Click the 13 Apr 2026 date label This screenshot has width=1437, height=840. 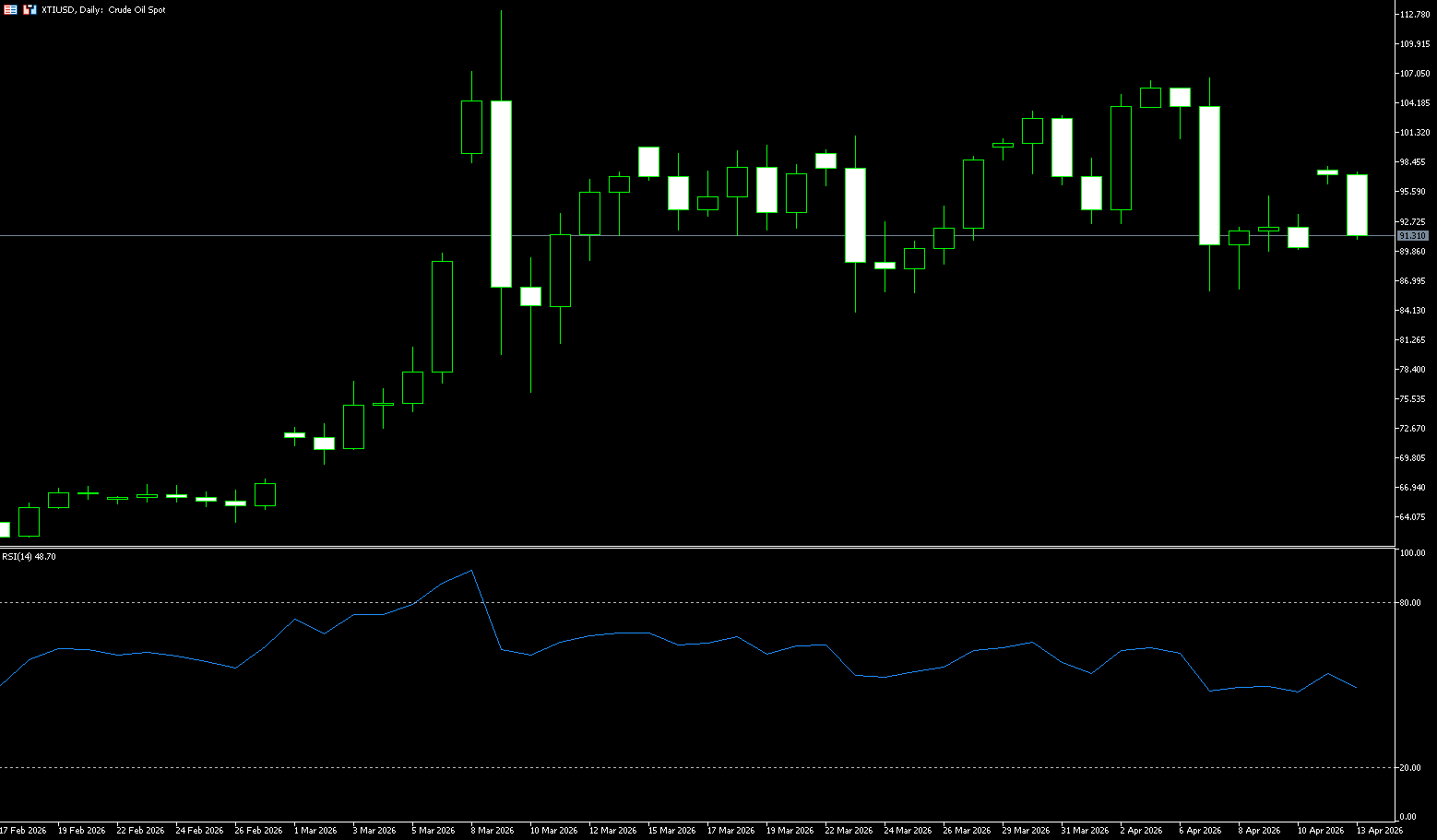pos(1379,831)
